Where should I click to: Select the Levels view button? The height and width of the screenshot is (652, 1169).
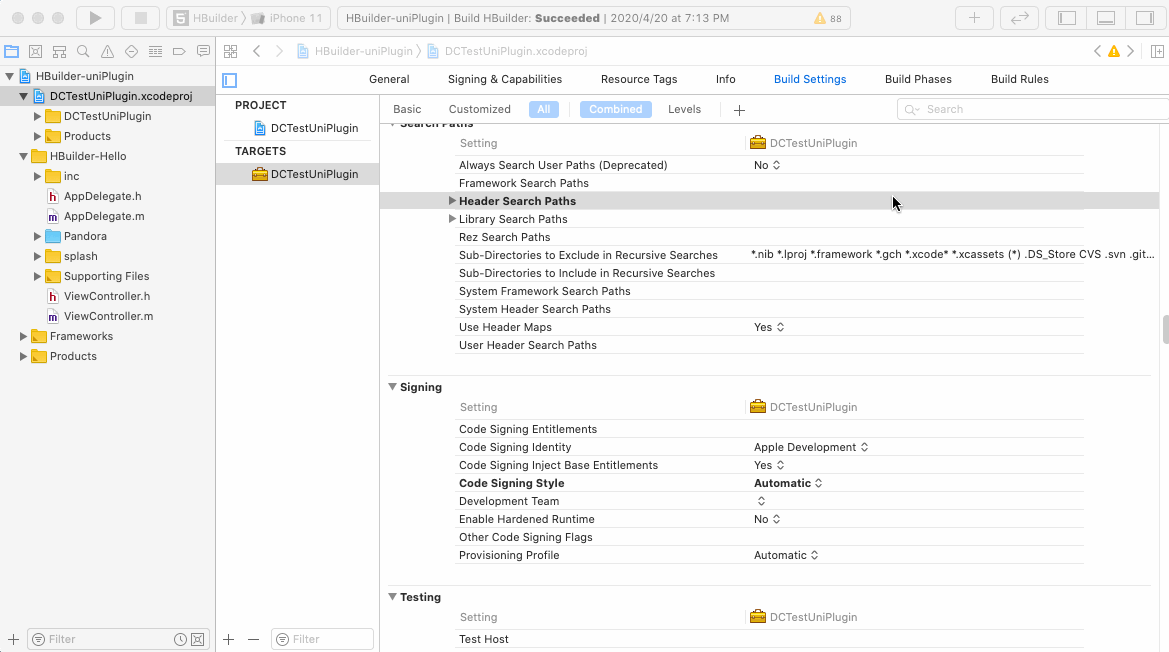684,109
